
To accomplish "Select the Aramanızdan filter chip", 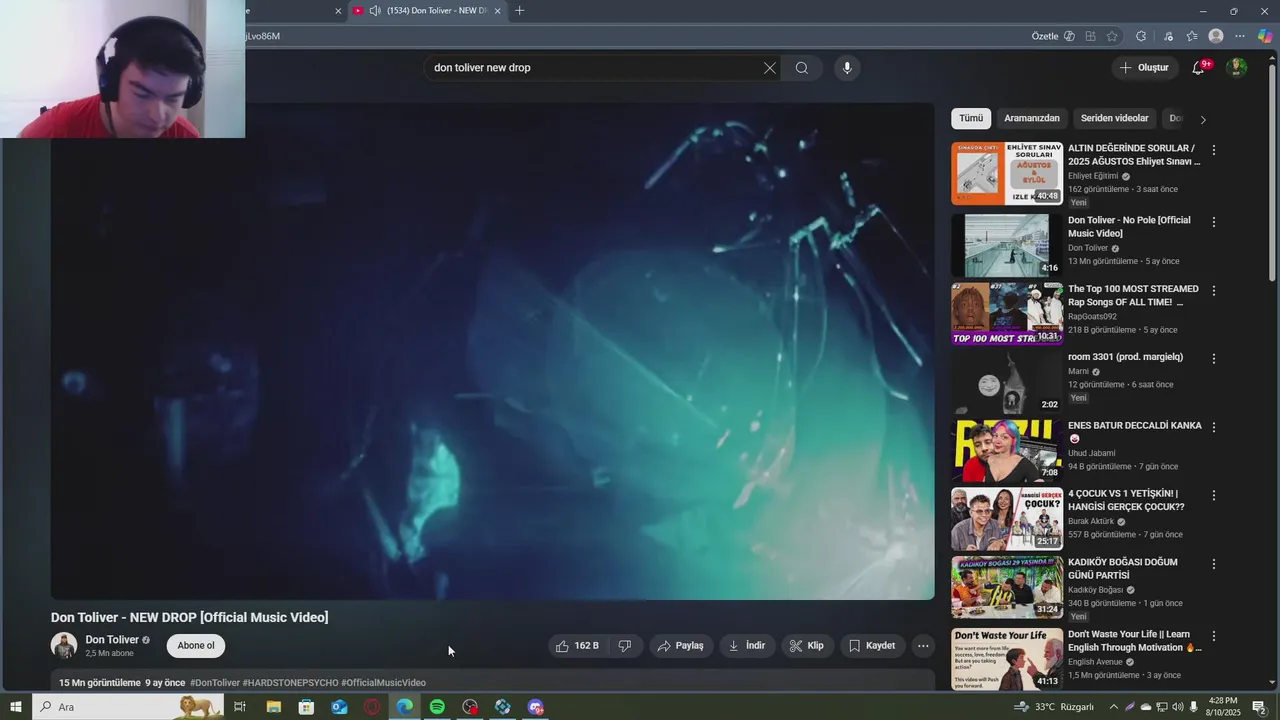I will coord(1031,118).
